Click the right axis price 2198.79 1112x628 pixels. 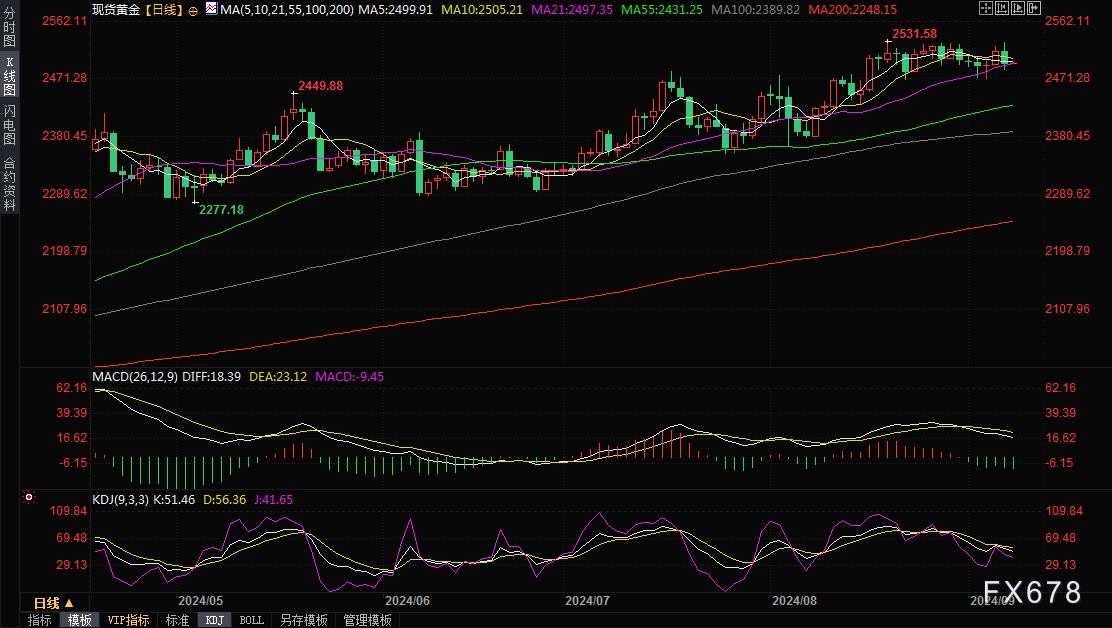tap(1067, 251)
